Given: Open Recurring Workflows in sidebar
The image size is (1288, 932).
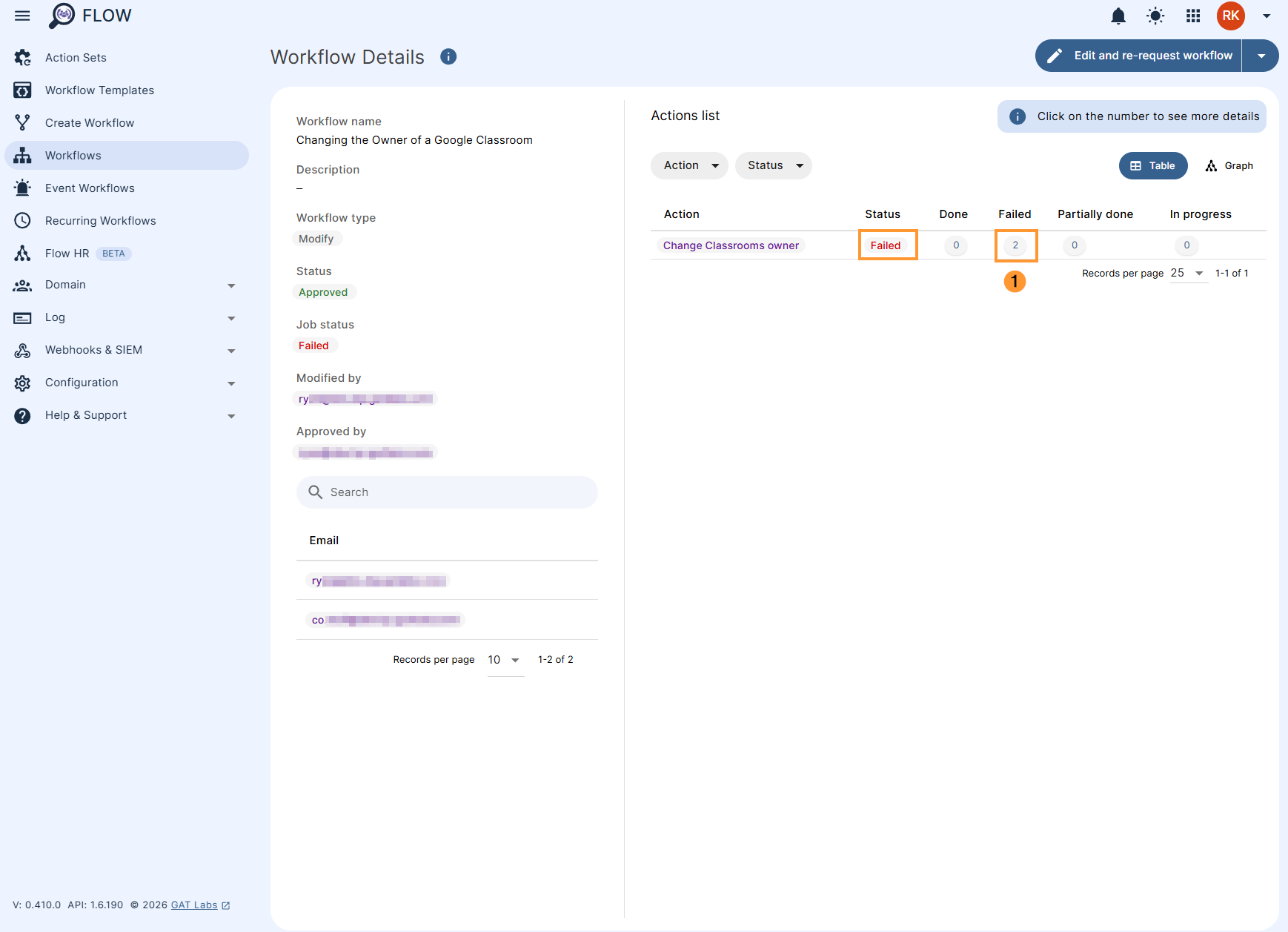Looking at the screenshot, I should pos(100,221).
